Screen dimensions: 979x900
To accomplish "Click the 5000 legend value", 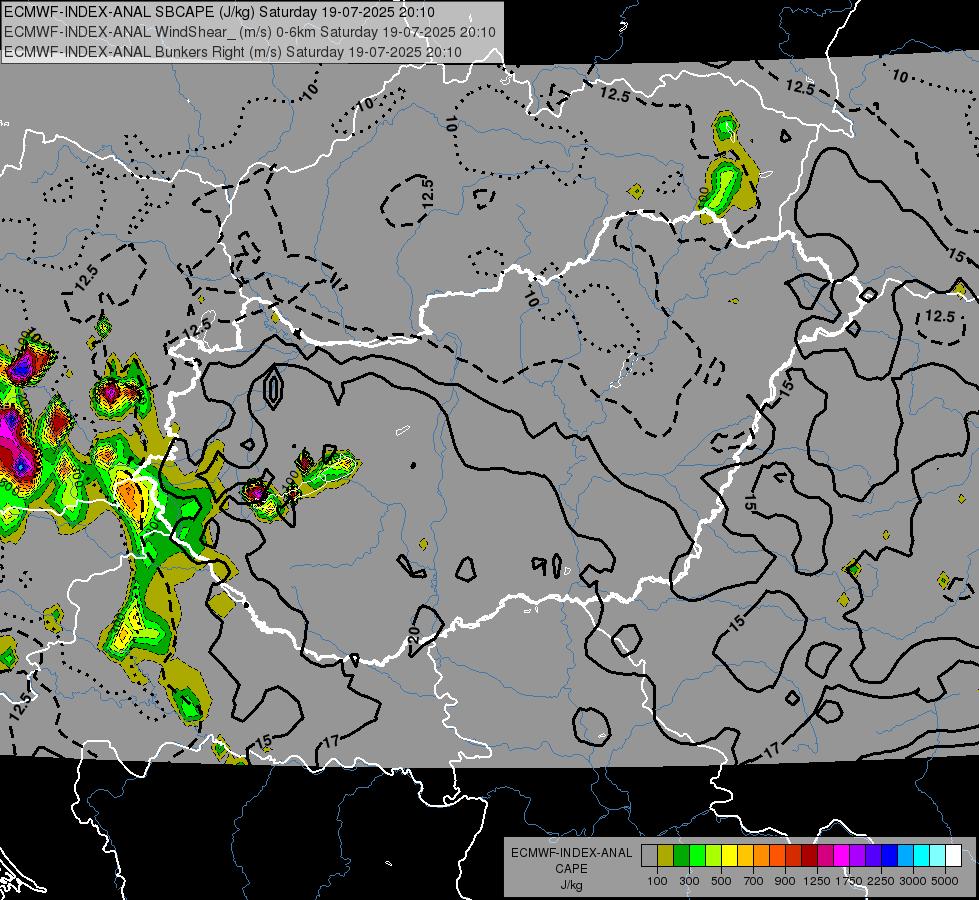I will [946, 881].
